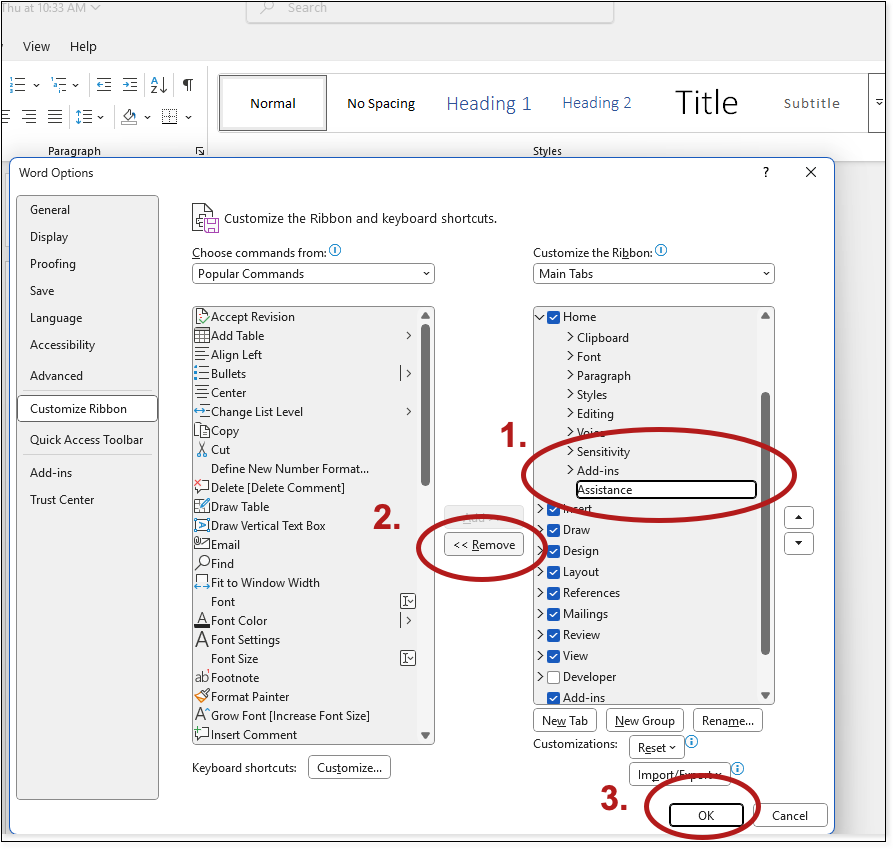Click the Assistance name input field
893x849 pixels.
pos(665,490)
